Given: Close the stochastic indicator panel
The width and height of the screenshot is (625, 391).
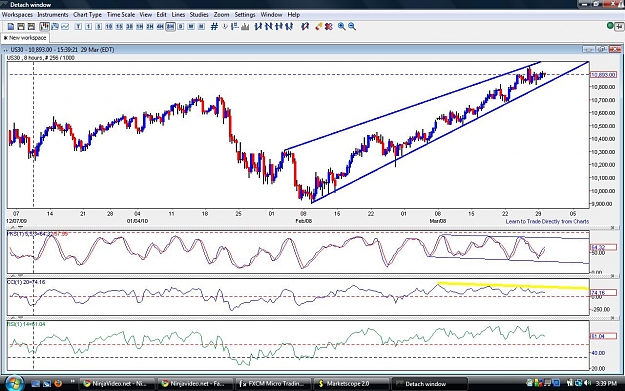Looking at the screenshot, I should click(x=613, y=228).
